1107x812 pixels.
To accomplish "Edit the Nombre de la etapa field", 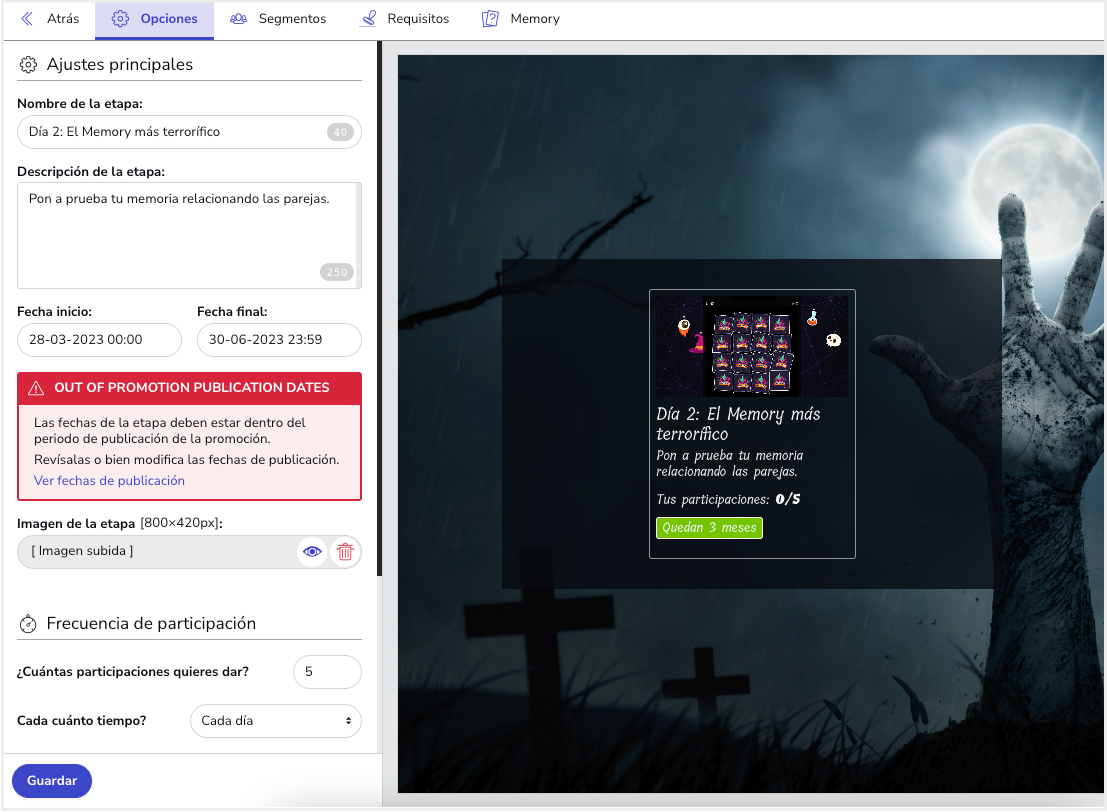I will [x=189, y=132].
